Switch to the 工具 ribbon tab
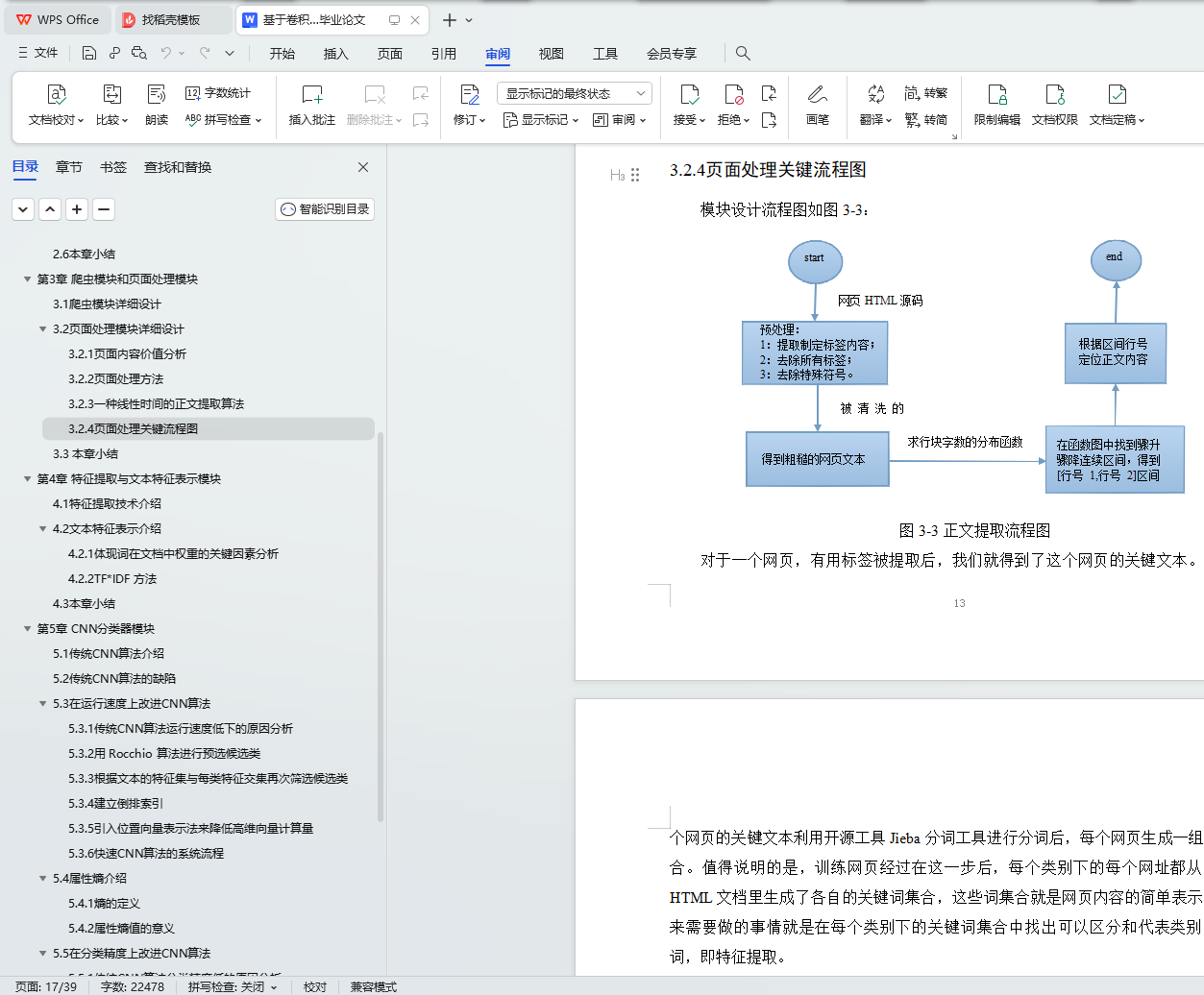1204x995 pixels. point(605,54)
